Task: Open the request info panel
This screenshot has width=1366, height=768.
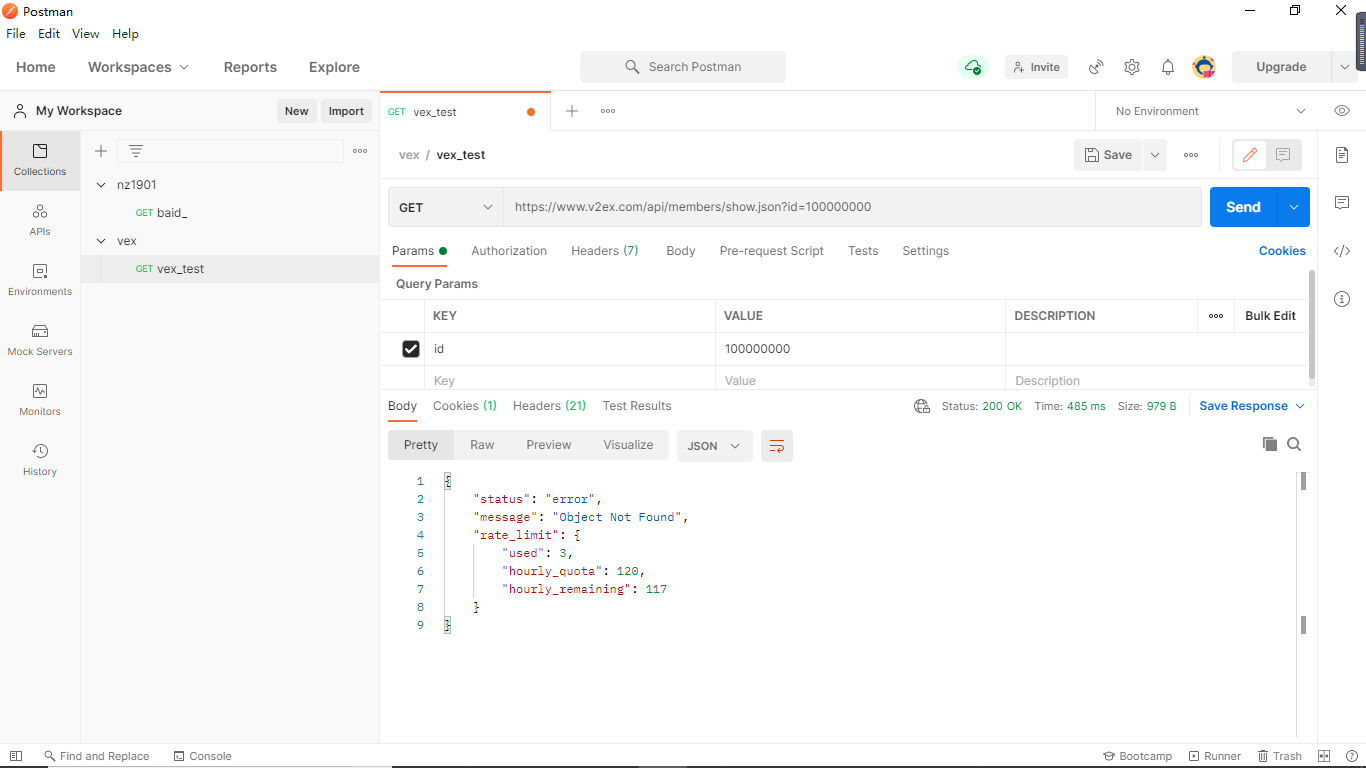Action: click(x=1342, y=299)
